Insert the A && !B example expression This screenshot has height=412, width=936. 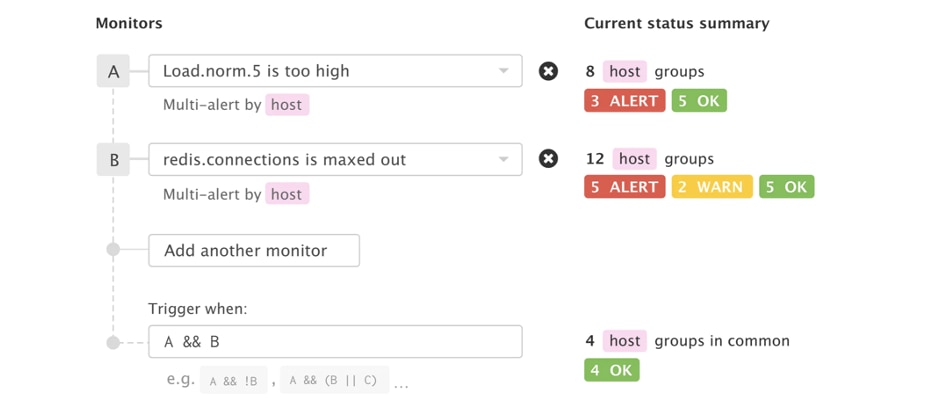(x=233, y=381)
